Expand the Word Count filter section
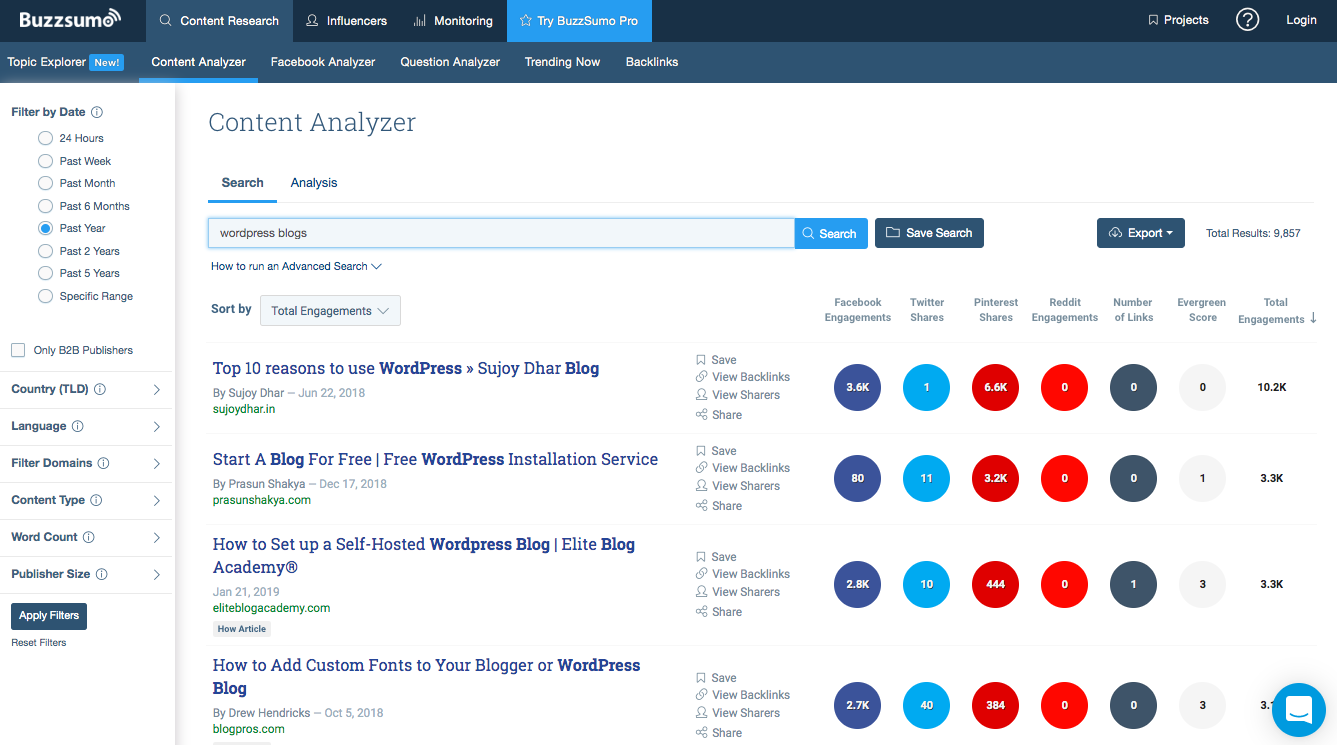Viewport: 1337px width, 745px height. click(87, 537)
